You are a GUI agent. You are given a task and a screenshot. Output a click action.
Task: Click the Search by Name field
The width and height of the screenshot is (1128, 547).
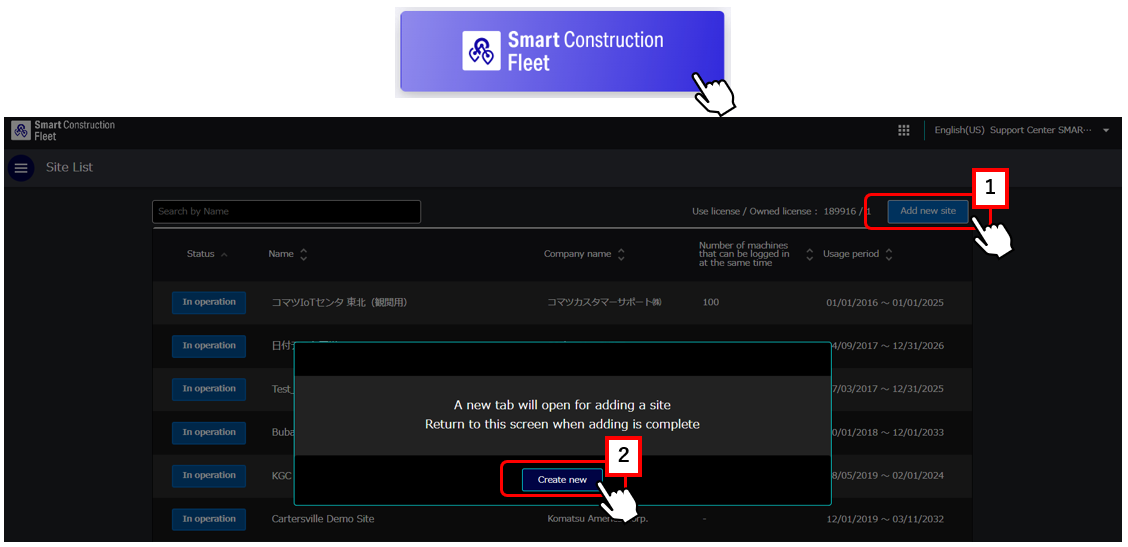coord(286,212)
